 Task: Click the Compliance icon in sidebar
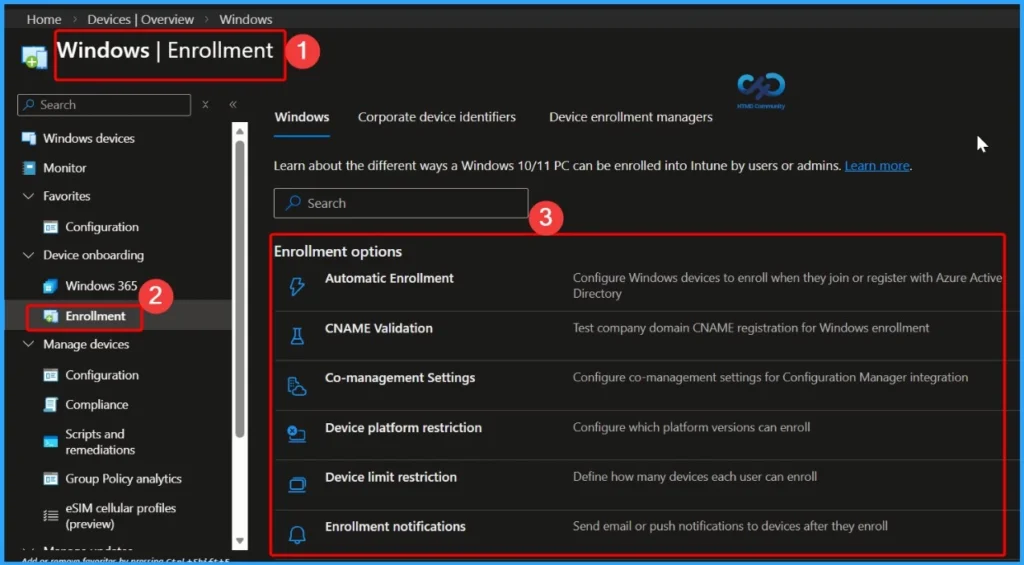[50, 405]
